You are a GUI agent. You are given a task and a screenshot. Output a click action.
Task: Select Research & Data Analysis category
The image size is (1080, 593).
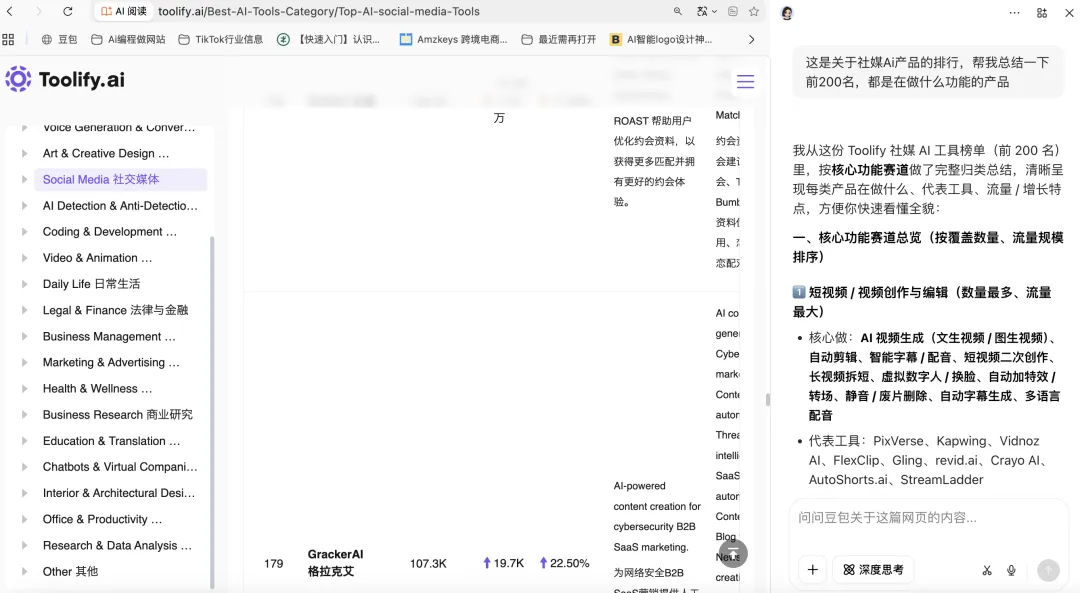[117, 545]
